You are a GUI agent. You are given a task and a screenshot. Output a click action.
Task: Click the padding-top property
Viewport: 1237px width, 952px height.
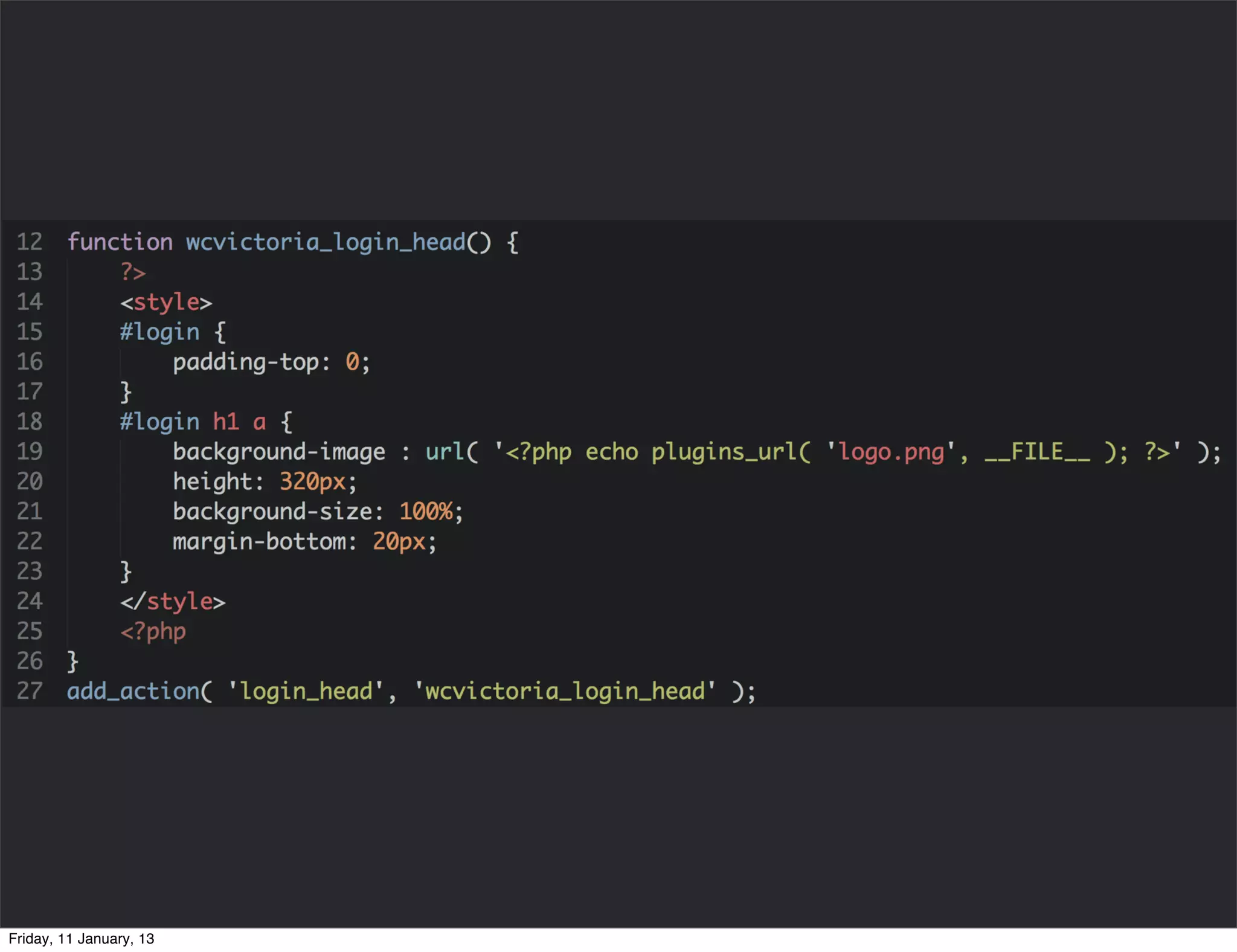coord(246,362)
